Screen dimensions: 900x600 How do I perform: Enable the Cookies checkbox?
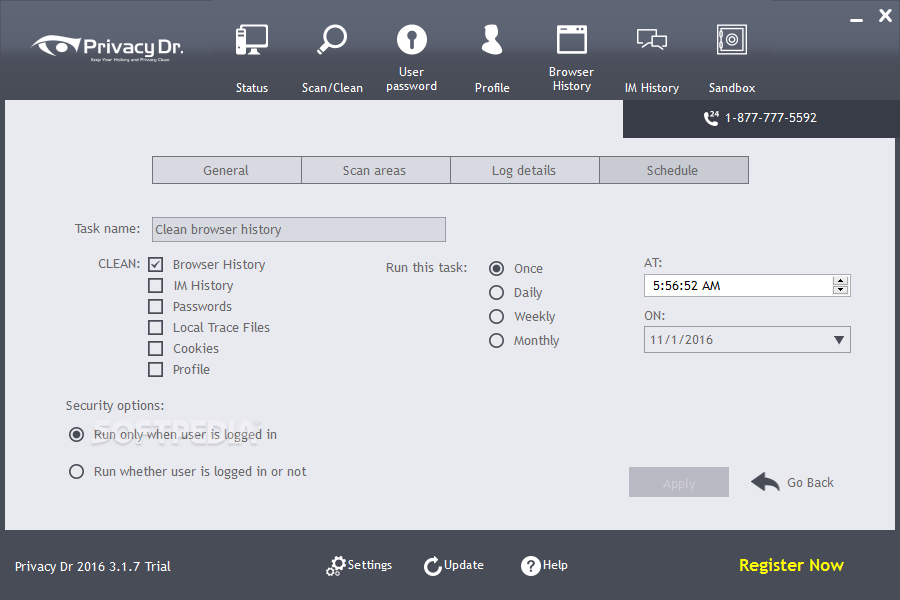tap(156, 348)
